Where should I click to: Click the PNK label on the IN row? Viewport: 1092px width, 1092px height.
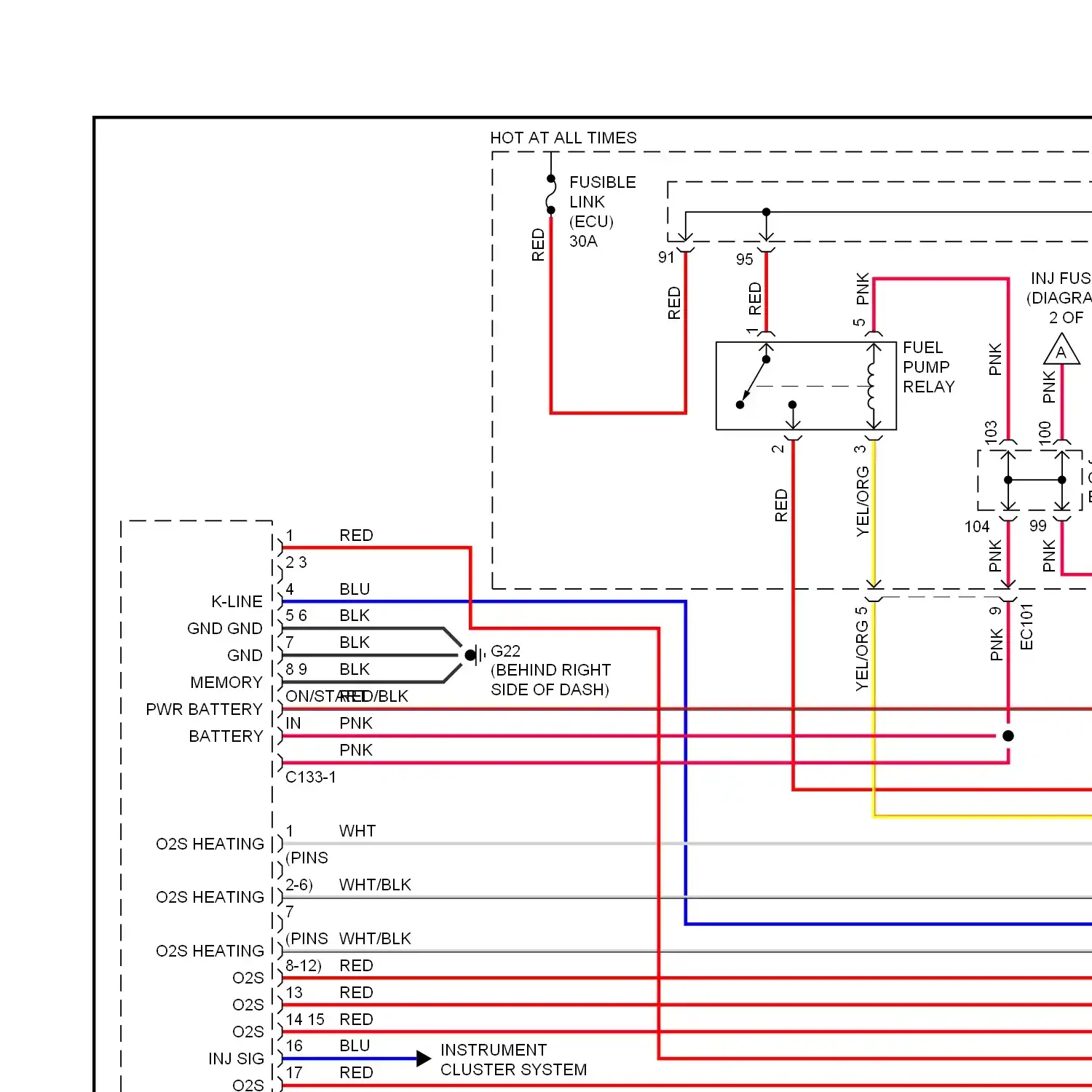click(356, 723)
